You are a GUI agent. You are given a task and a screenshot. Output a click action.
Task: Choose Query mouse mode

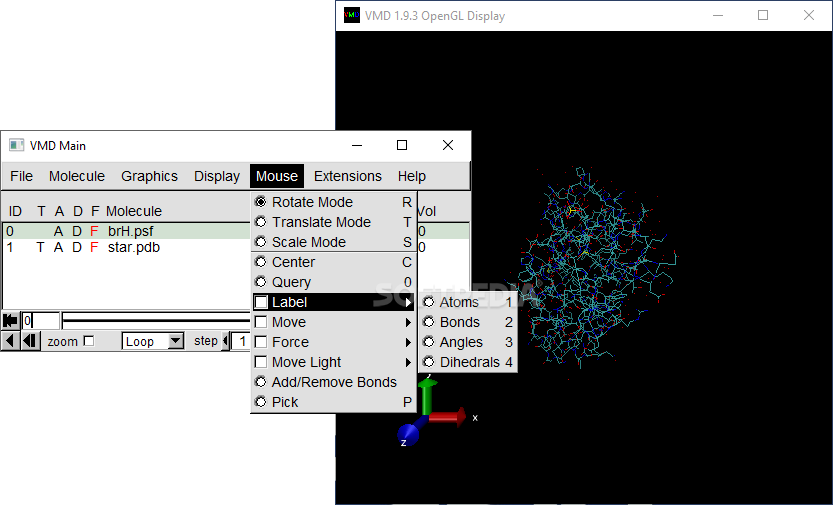(x=334, y=282)
